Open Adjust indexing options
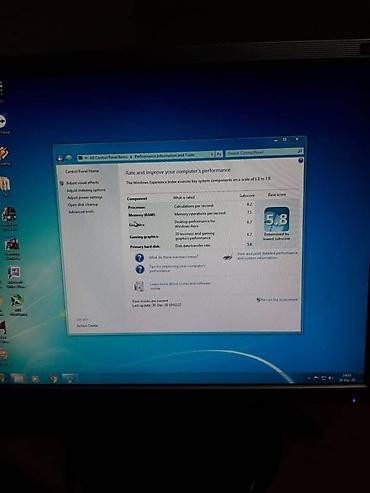 (86, 190)
